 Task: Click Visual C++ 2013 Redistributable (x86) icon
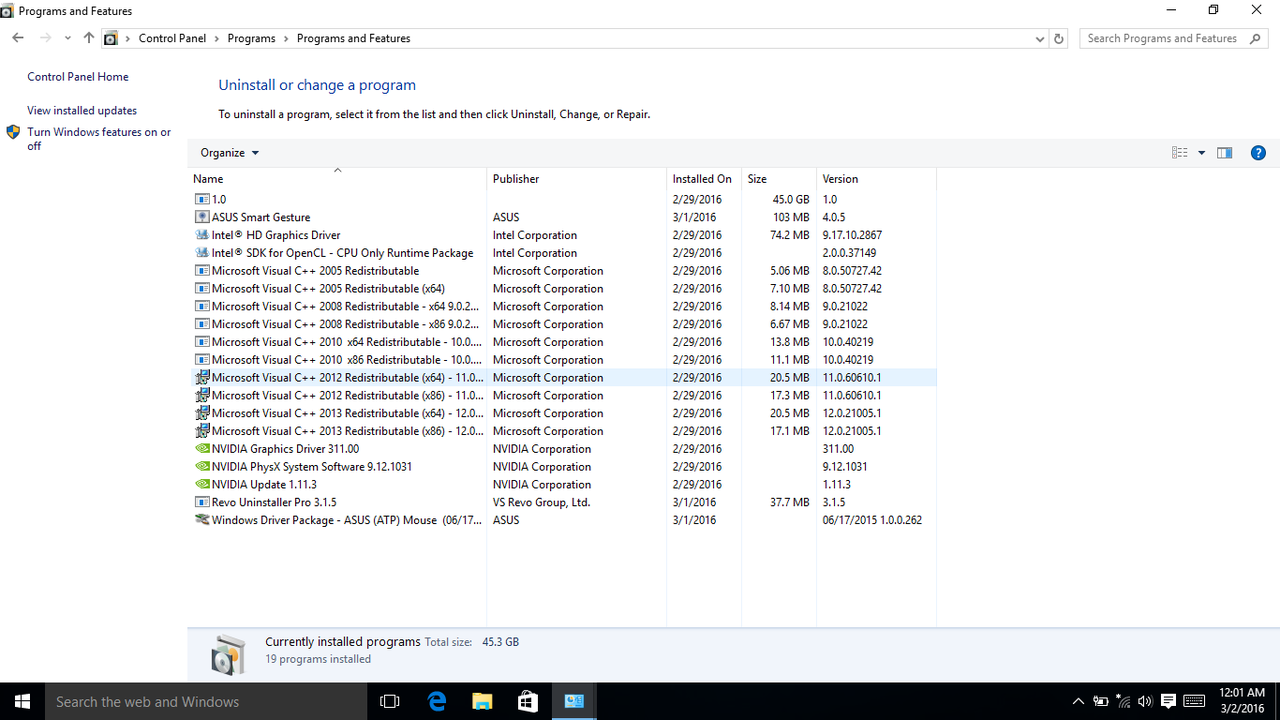[x=202, y=431]
